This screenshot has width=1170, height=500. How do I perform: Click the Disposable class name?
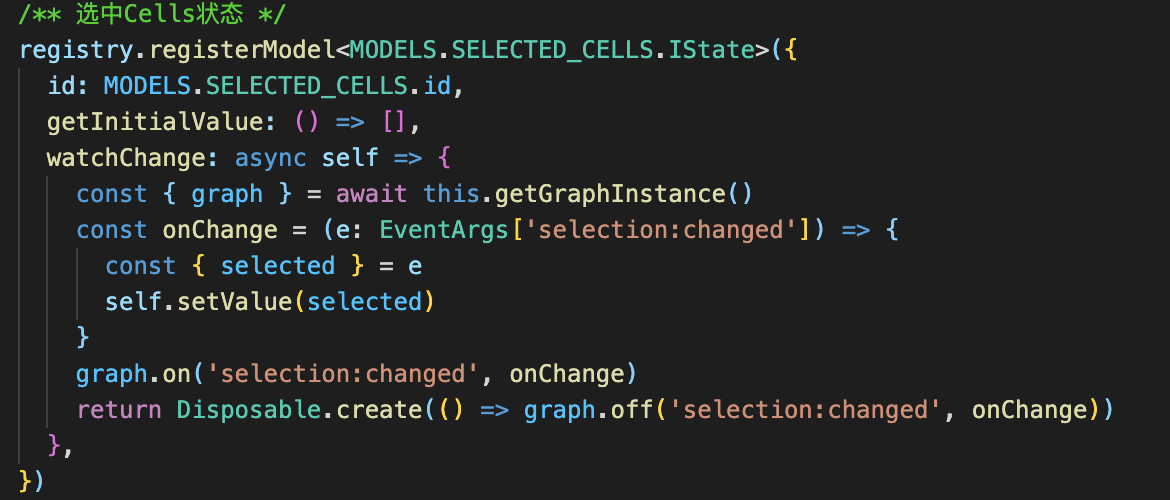click(x=248, y=410)
